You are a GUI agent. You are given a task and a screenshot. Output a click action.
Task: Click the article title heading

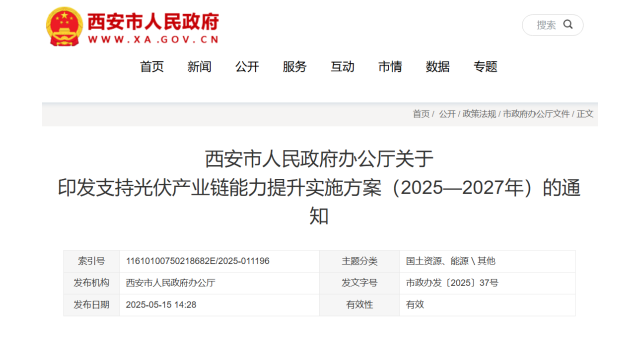point(319,187)
